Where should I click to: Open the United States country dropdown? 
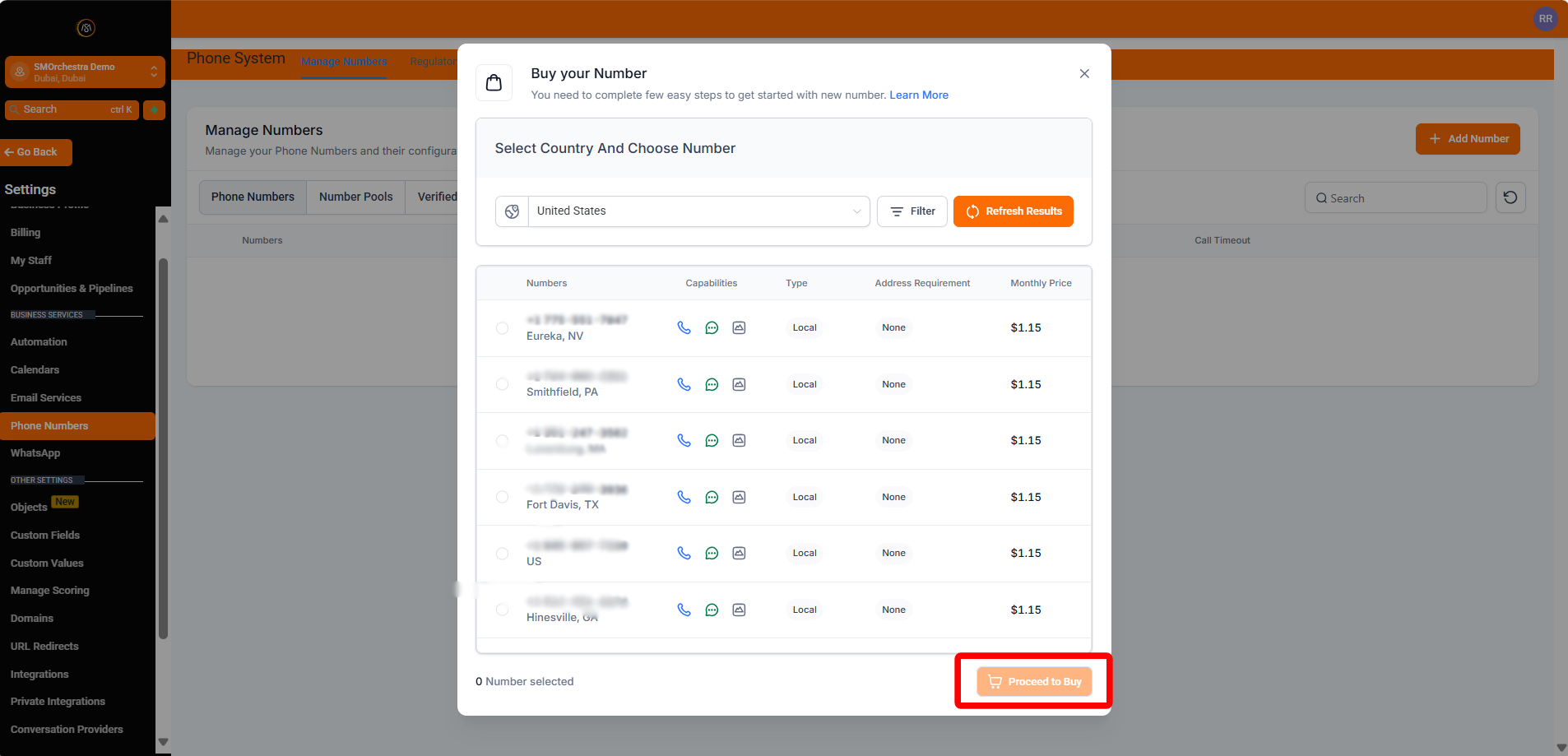pos(697,211)
